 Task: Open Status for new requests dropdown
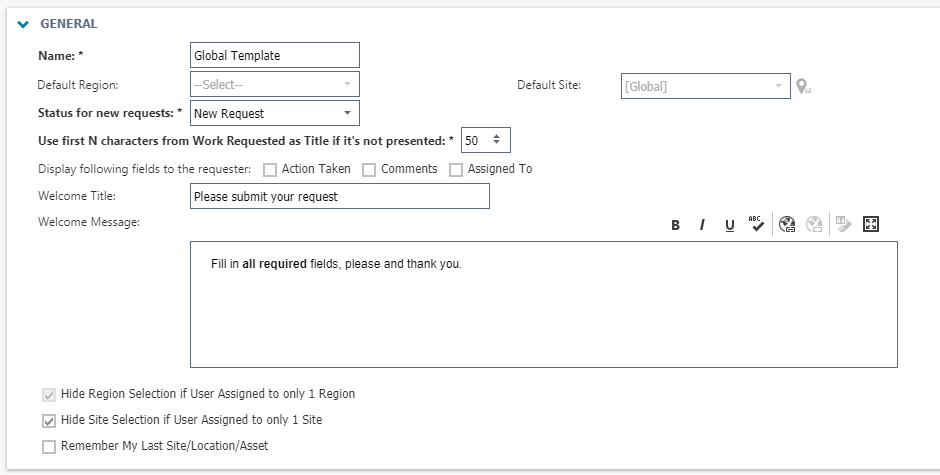click(x=275, y=113)
